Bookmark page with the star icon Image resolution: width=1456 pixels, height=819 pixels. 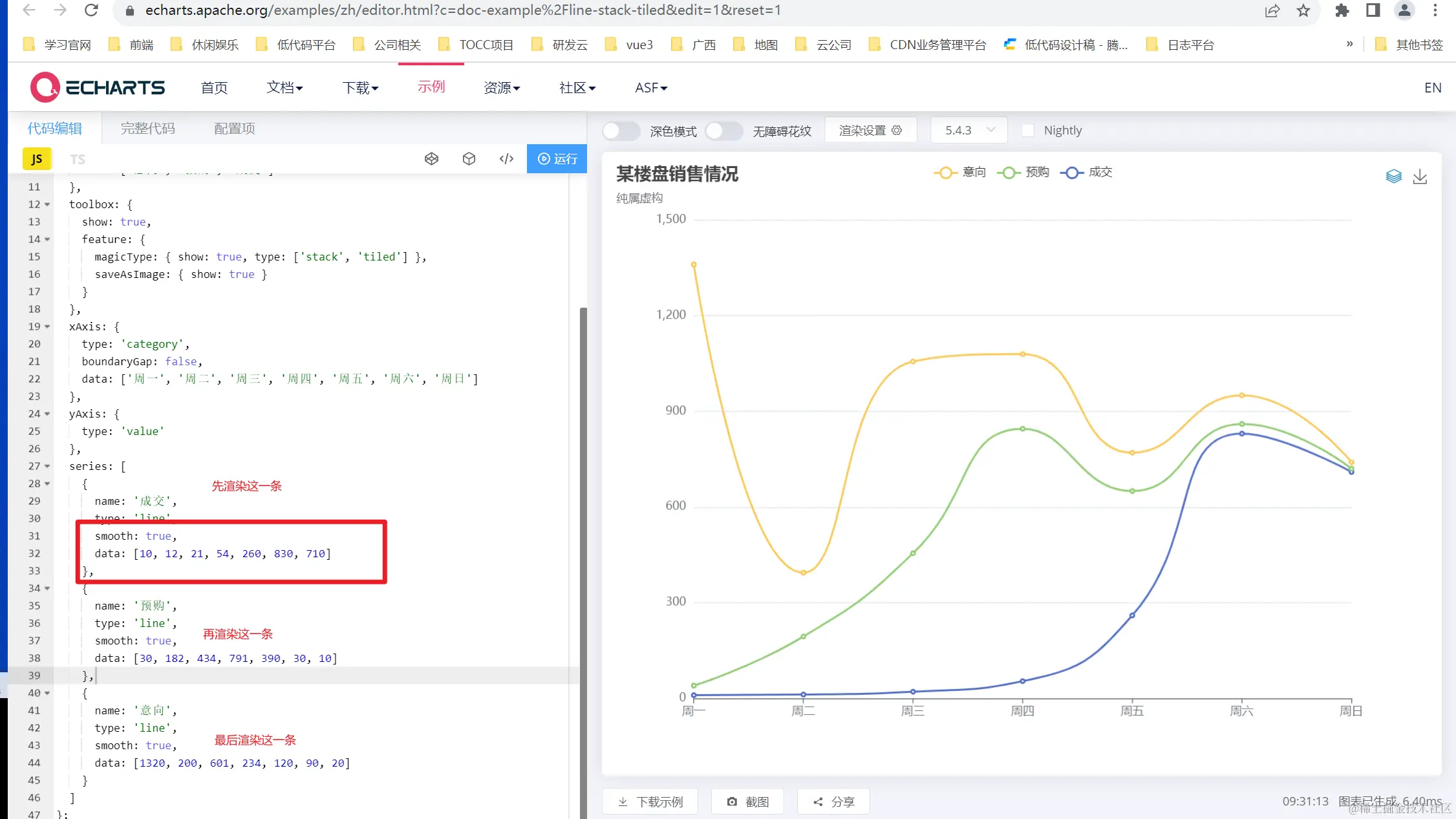pyautogui.click(x=1303, y=10)
